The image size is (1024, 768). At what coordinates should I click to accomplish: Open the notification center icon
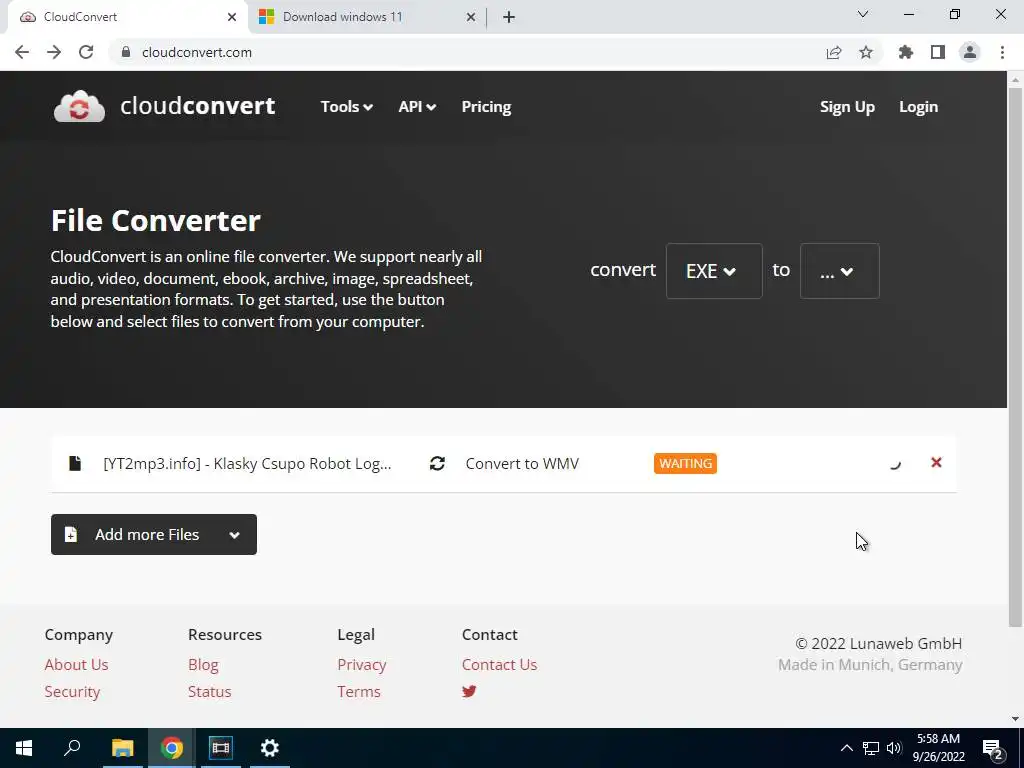(993, 748)
